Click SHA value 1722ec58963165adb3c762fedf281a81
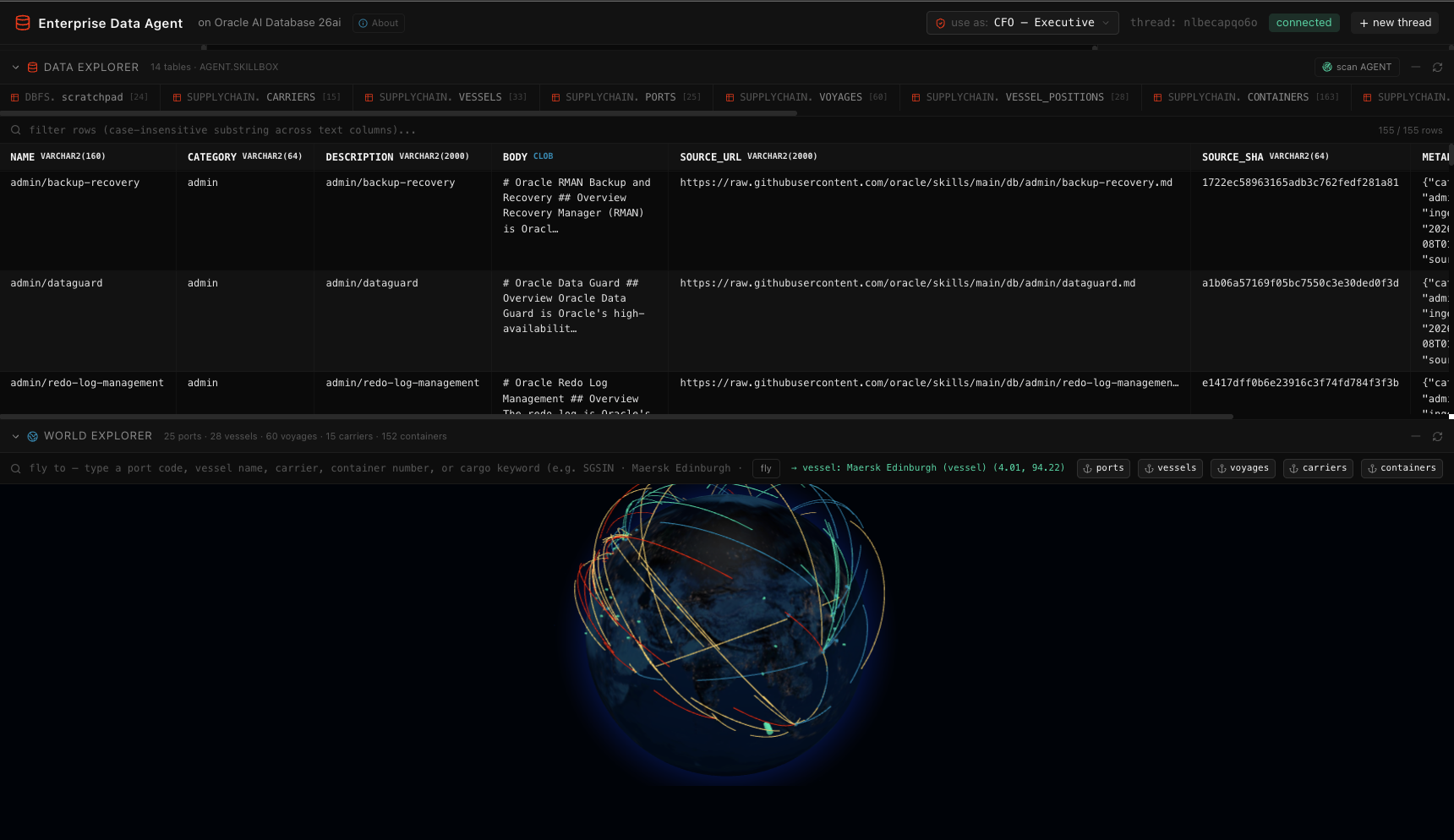Image resolution: width=1454 pixels, height=840 pixels. click(1300, 183)
